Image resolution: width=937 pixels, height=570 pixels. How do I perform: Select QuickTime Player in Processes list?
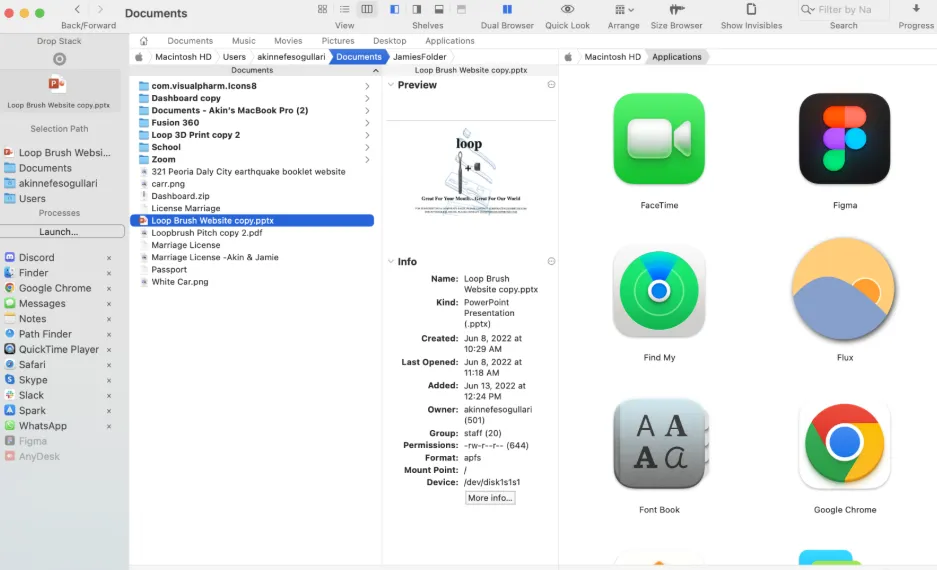[59, 350]
